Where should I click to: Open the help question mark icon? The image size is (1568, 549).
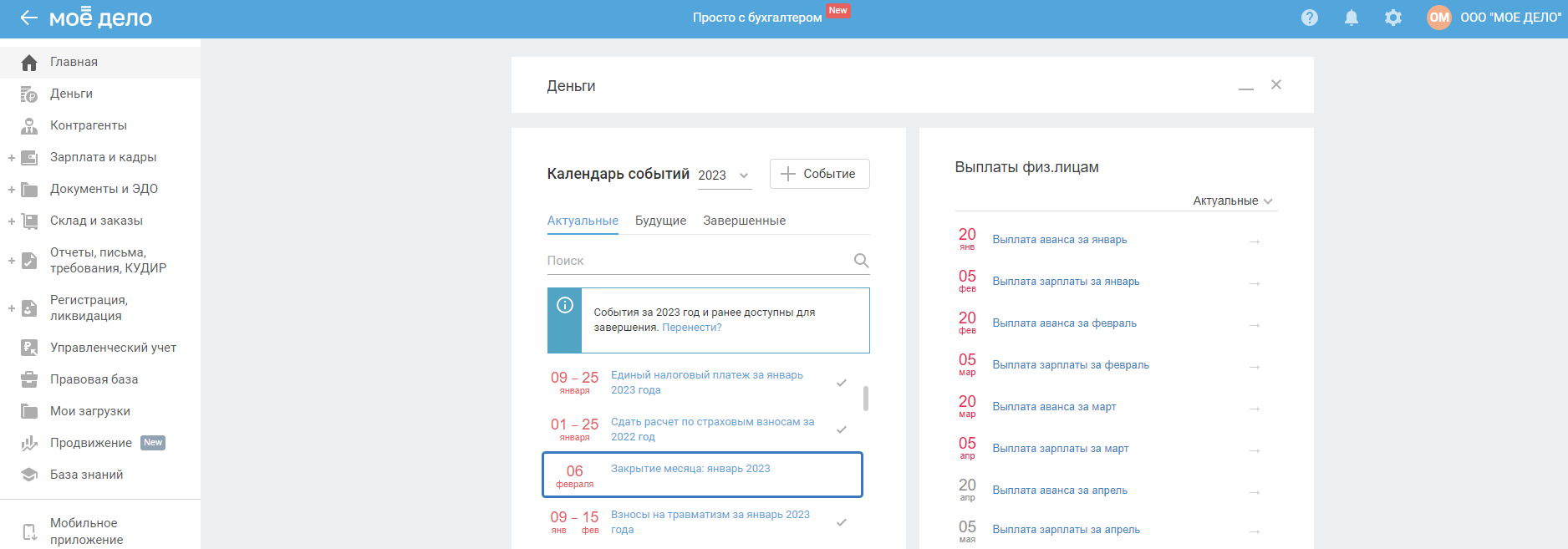(x=1310, y=18)
